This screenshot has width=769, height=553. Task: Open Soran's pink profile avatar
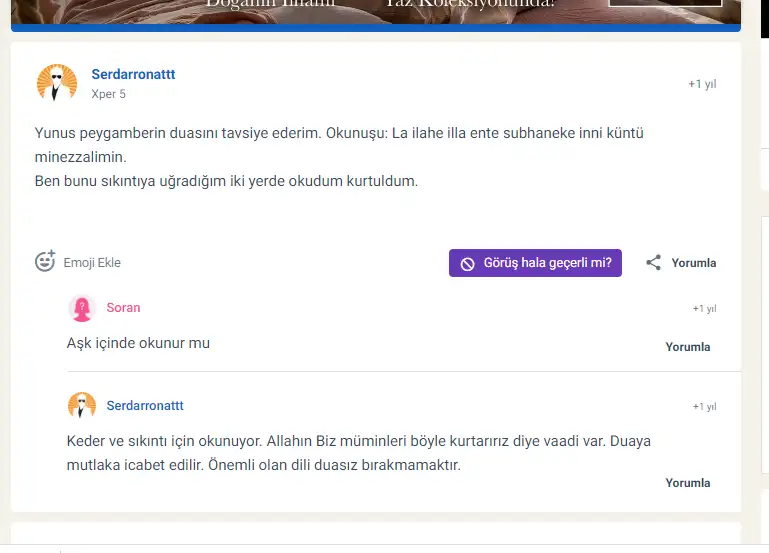(81, 308)
